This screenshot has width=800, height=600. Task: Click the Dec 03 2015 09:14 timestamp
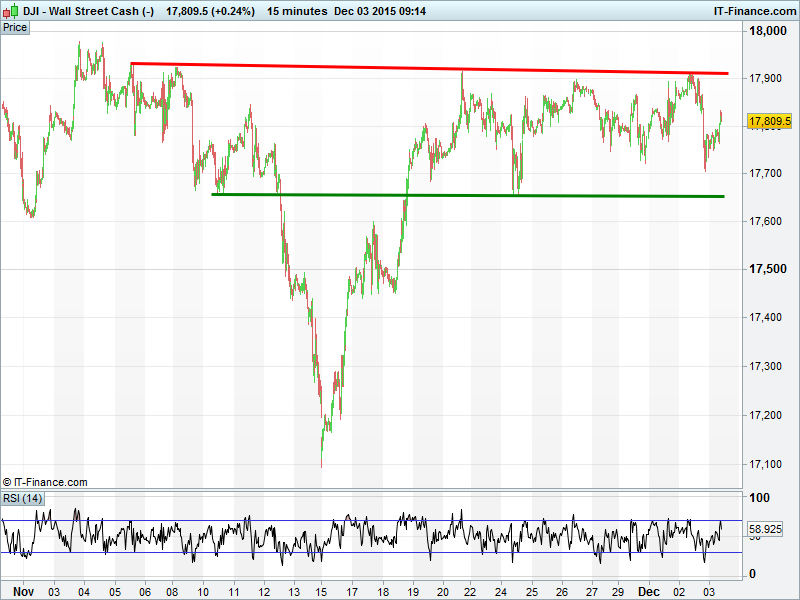(x=380, y=11)
